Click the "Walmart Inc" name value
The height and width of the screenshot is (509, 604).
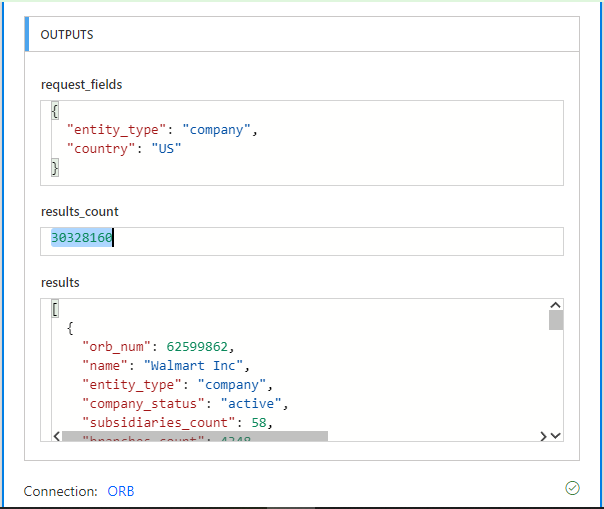[x=195, y=366]
